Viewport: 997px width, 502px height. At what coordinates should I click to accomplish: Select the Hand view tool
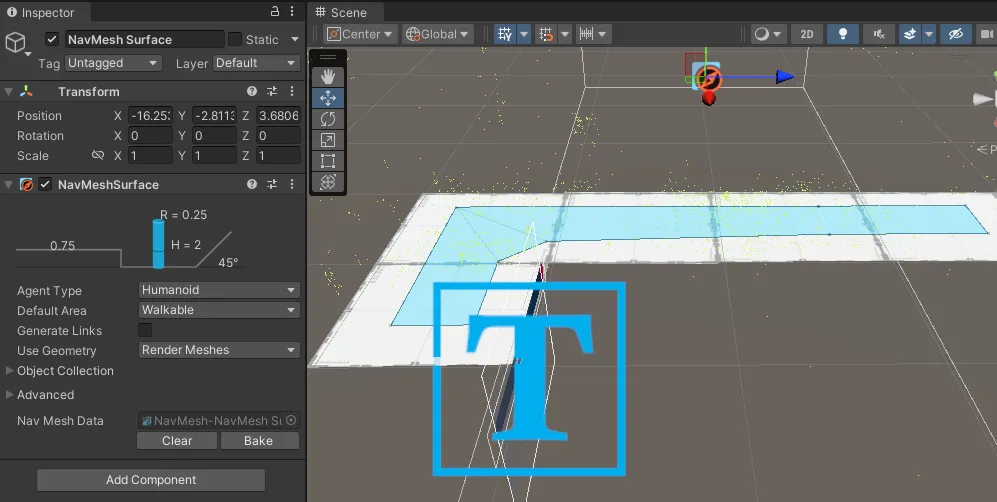coord(327,76)
